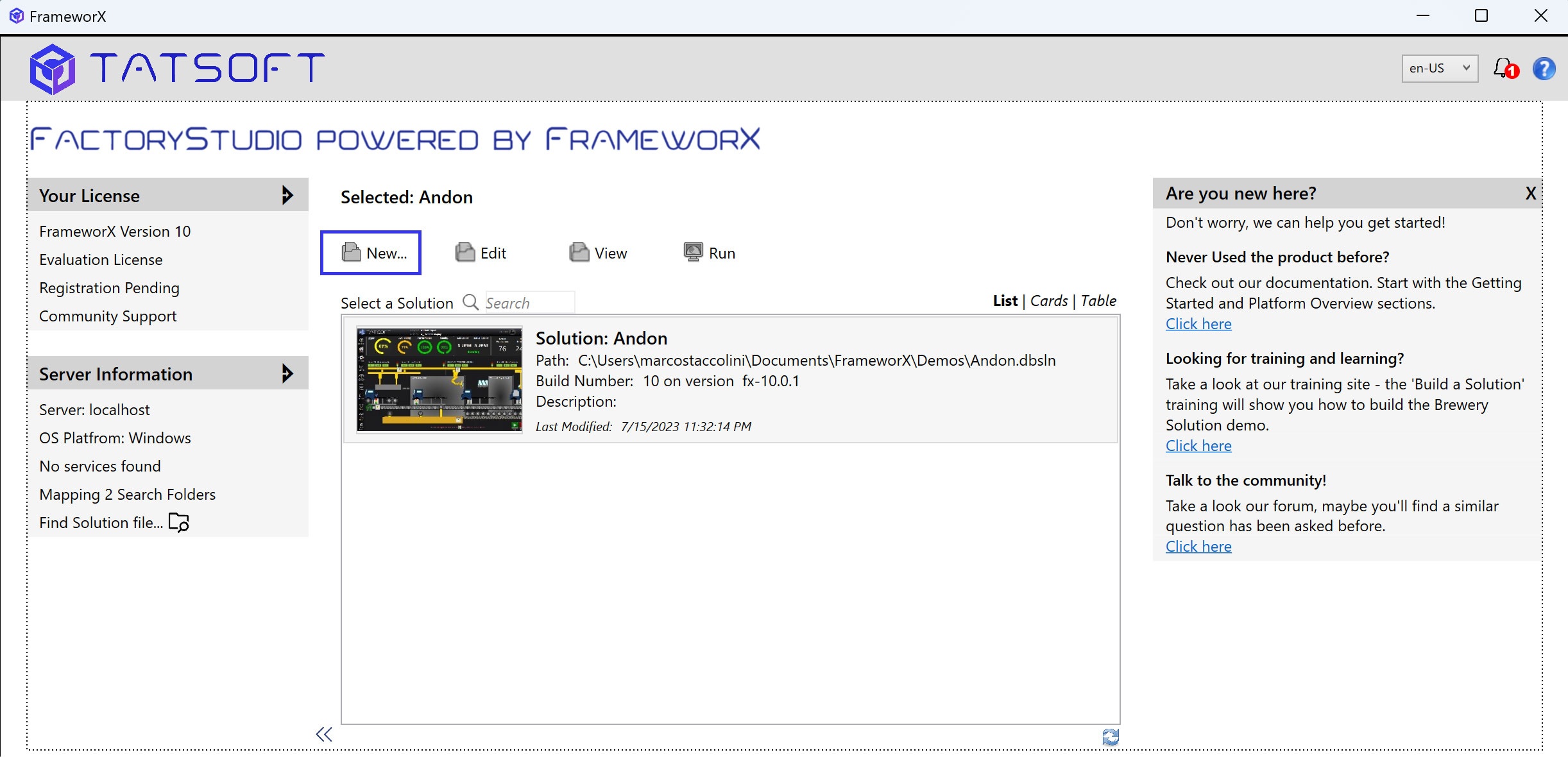This screenshot has height=757, width=1568.
Task: Click the FrameworX title bar icon
Action: coord(17,16)
